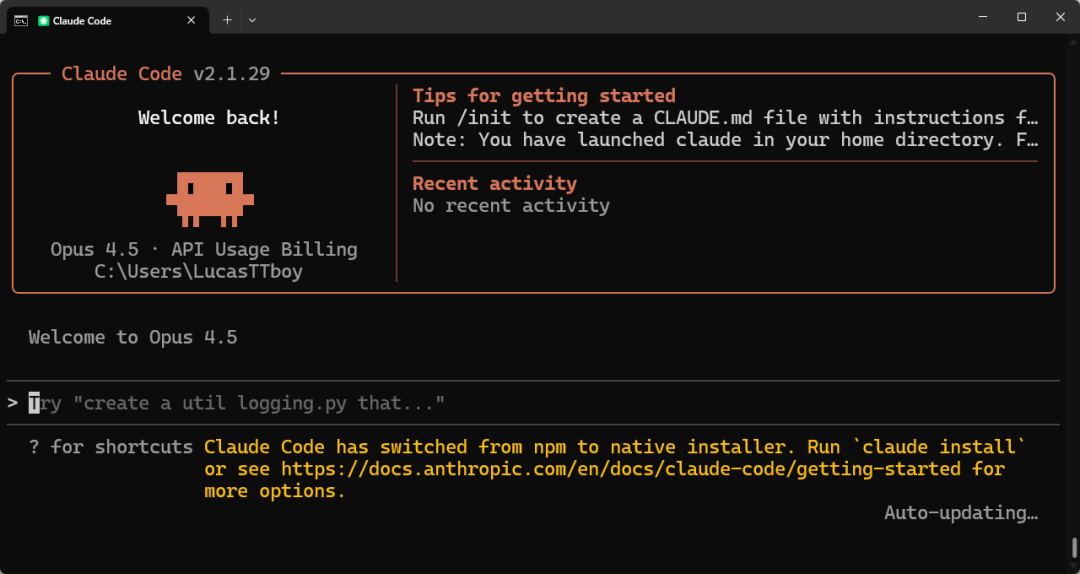
Task: Open a new tab with the plus button
Action: (x=227, y=19)
